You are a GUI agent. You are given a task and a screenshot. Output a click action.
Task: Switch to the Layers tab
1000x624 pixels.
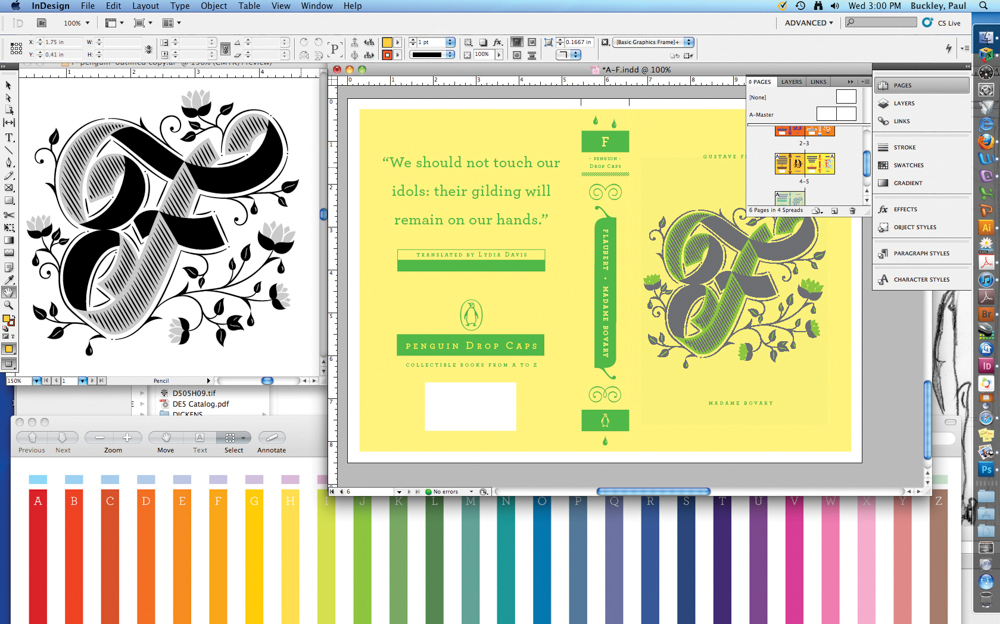(x=791, y=82)
